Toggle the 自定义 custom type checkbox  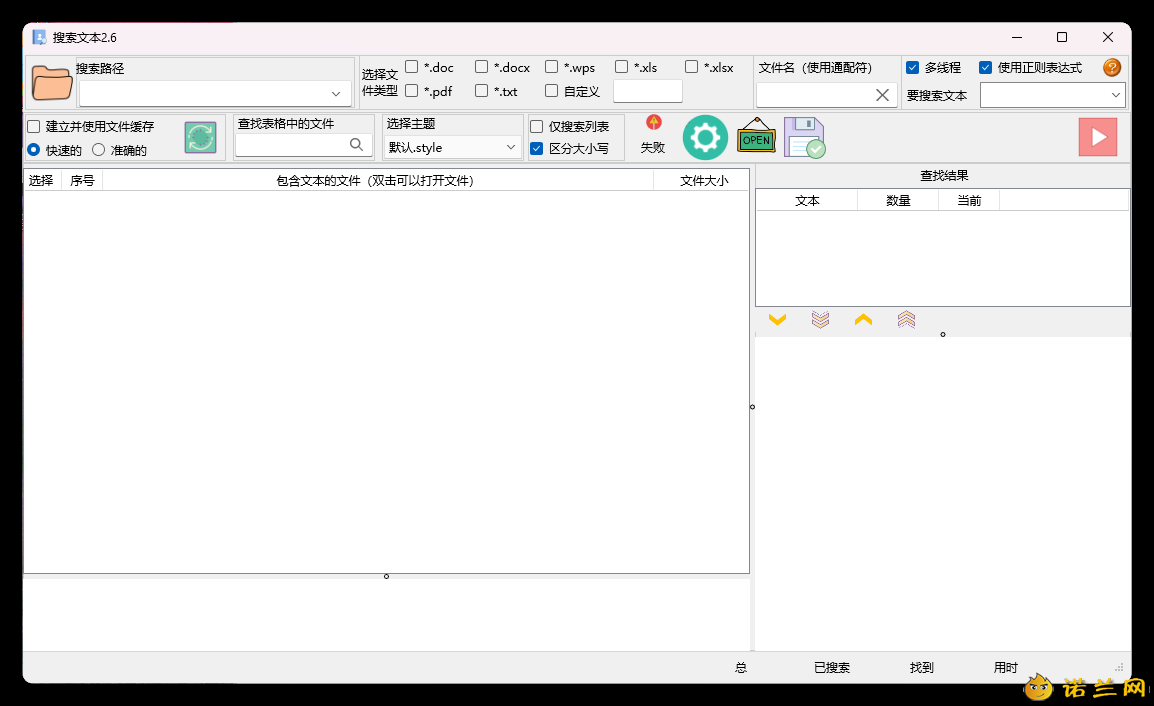(551, 91)
